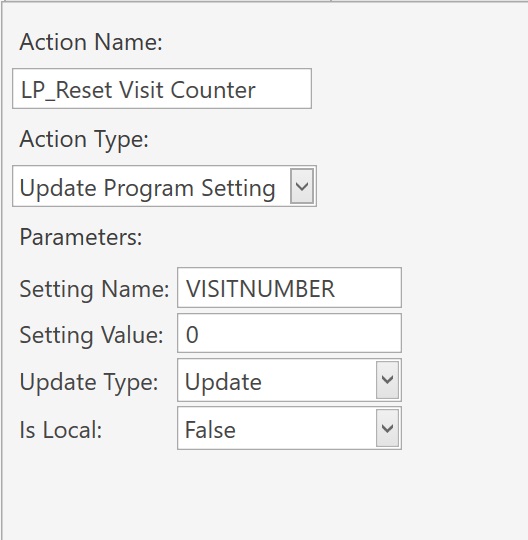
Task: Click the 'Update Type:' label
Action: click(89, 382)
